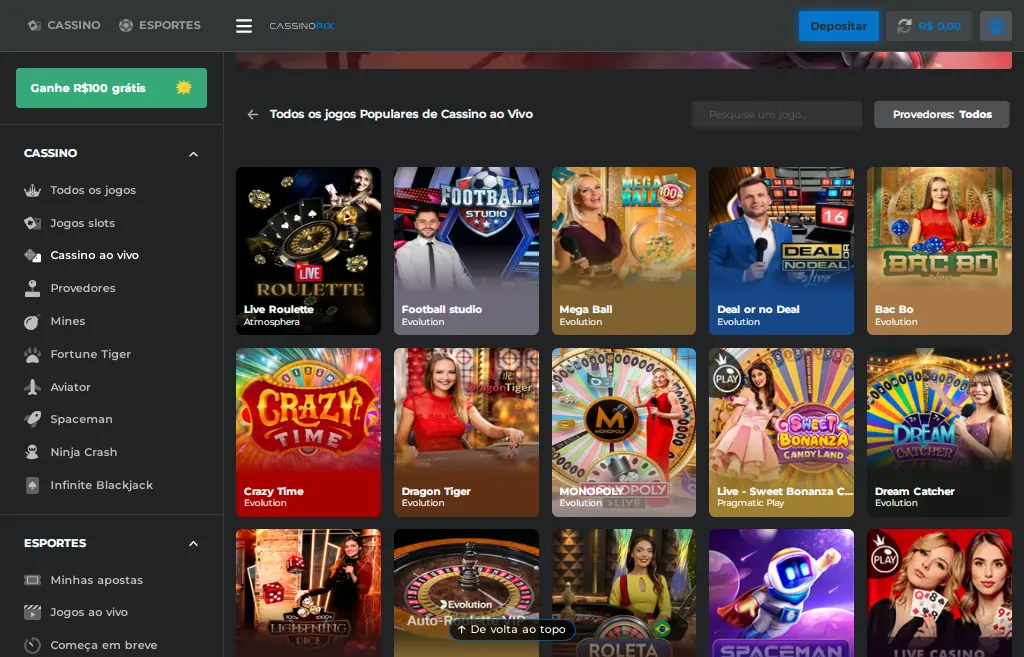The width and height of the screenshot is (1024, 657).
Task: Collapse the ESPORTES sidebar section
Action: pyautogui.click(x=193, y=543)
